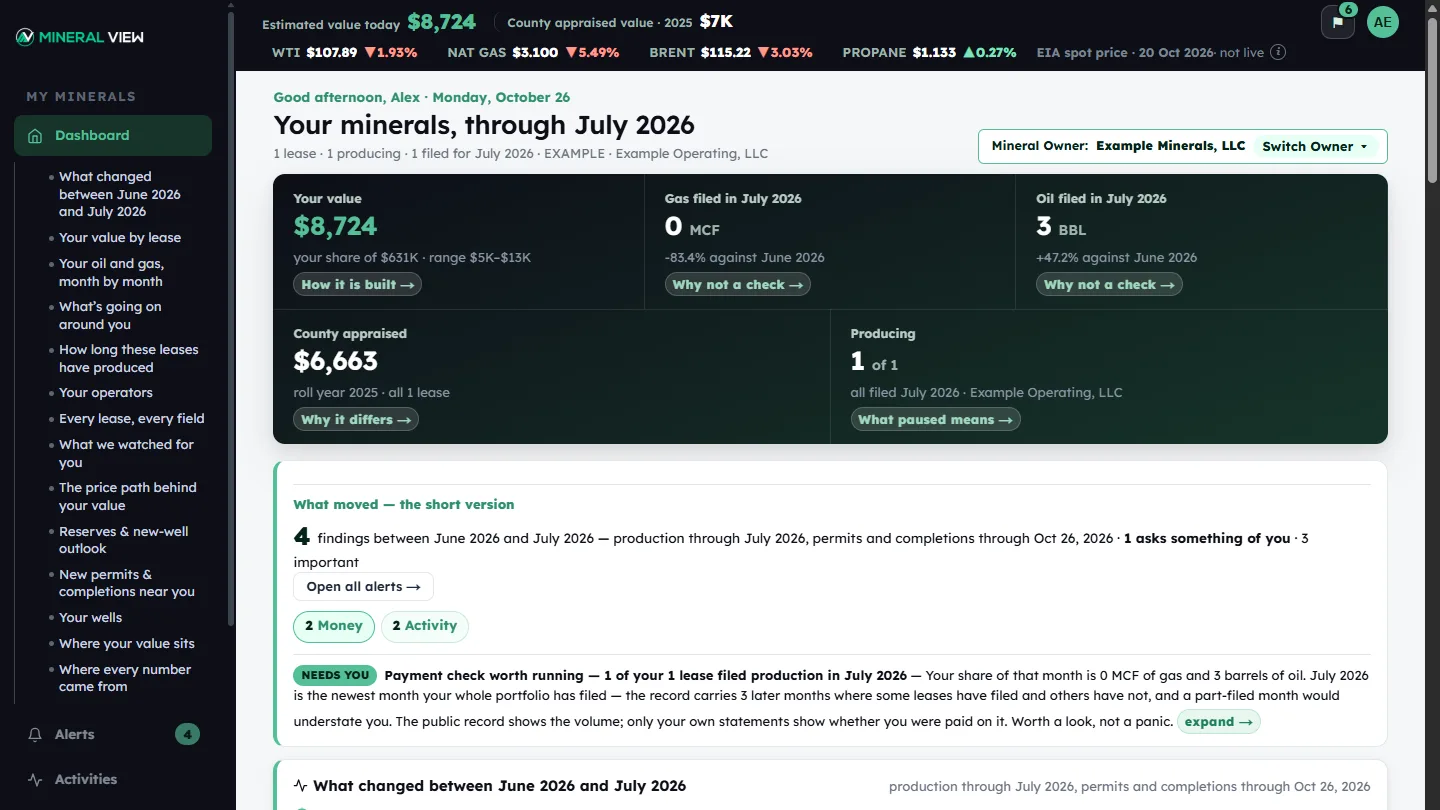Go to Every lease, every field
Viewport: 1440px width, 810px height.
click(132, 419)
